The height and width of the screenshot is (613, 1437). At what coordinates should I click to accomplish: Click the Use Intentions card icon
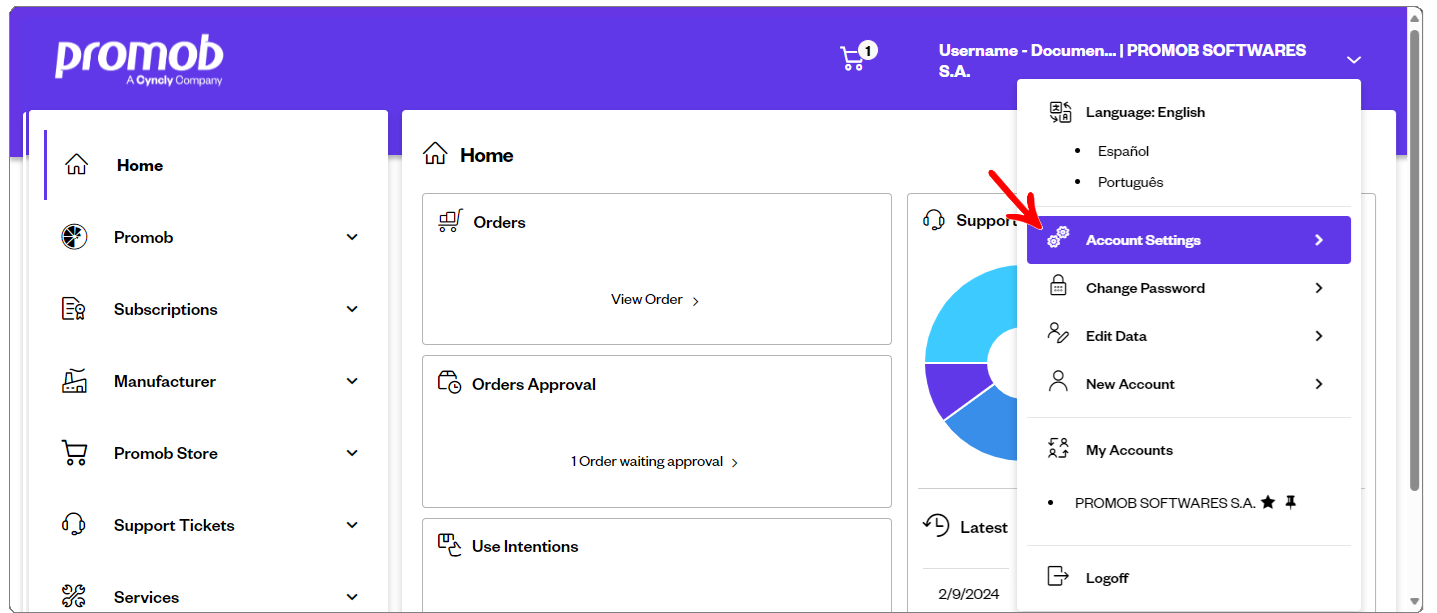(450, 545)
